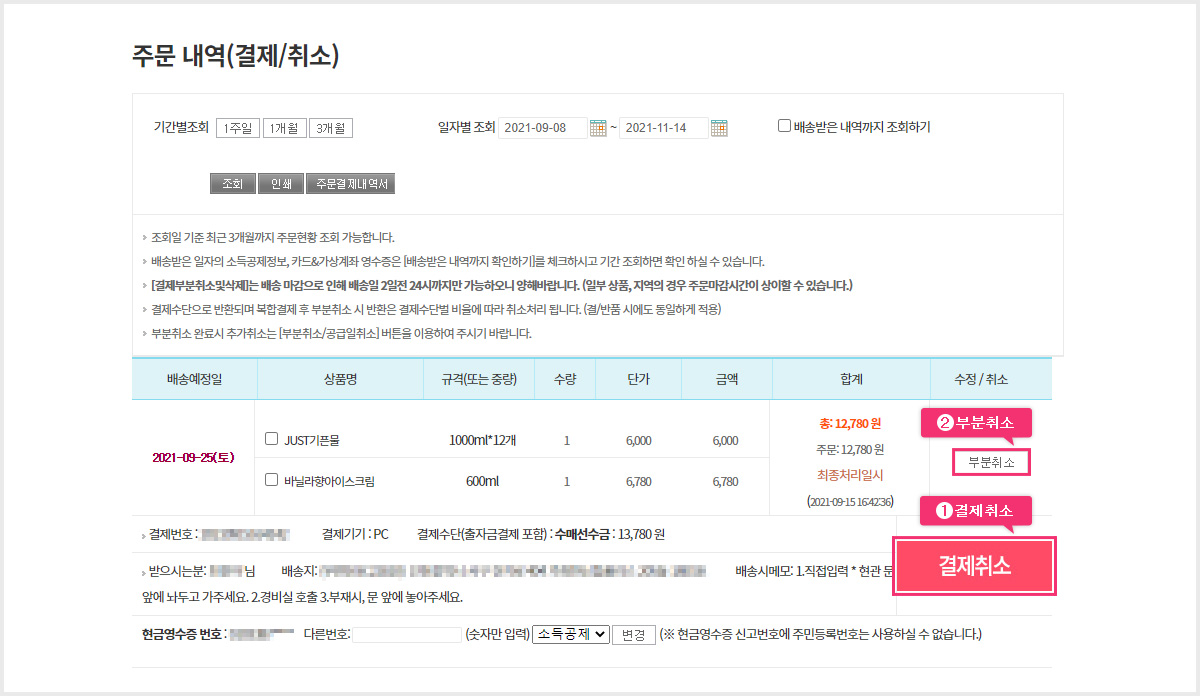Select the 1주일 period button
This screenshot has width=1200, height=696.
tap(238, 128)
